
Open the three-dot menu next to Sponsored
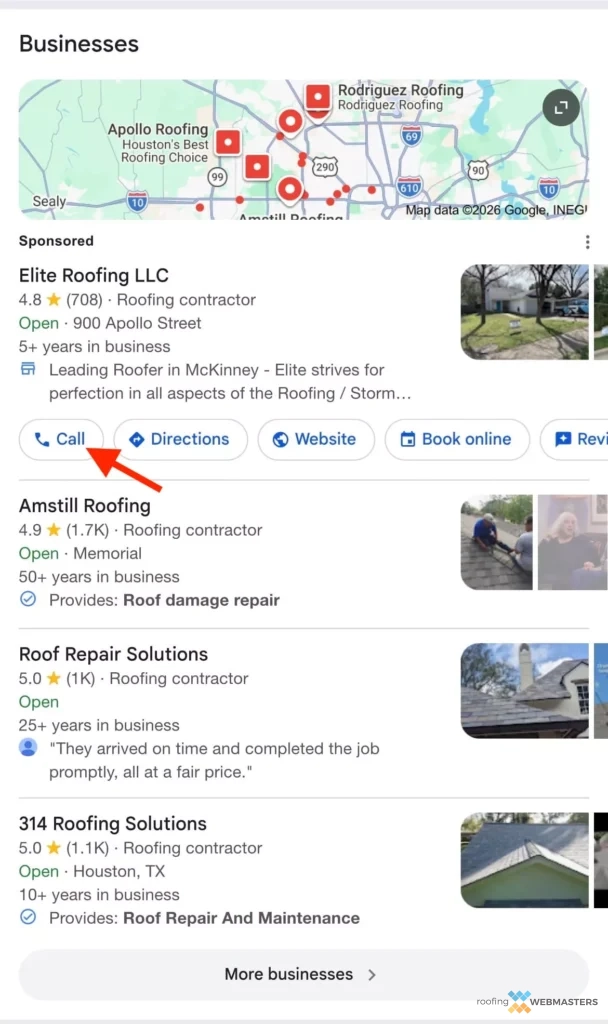point(587,241)
